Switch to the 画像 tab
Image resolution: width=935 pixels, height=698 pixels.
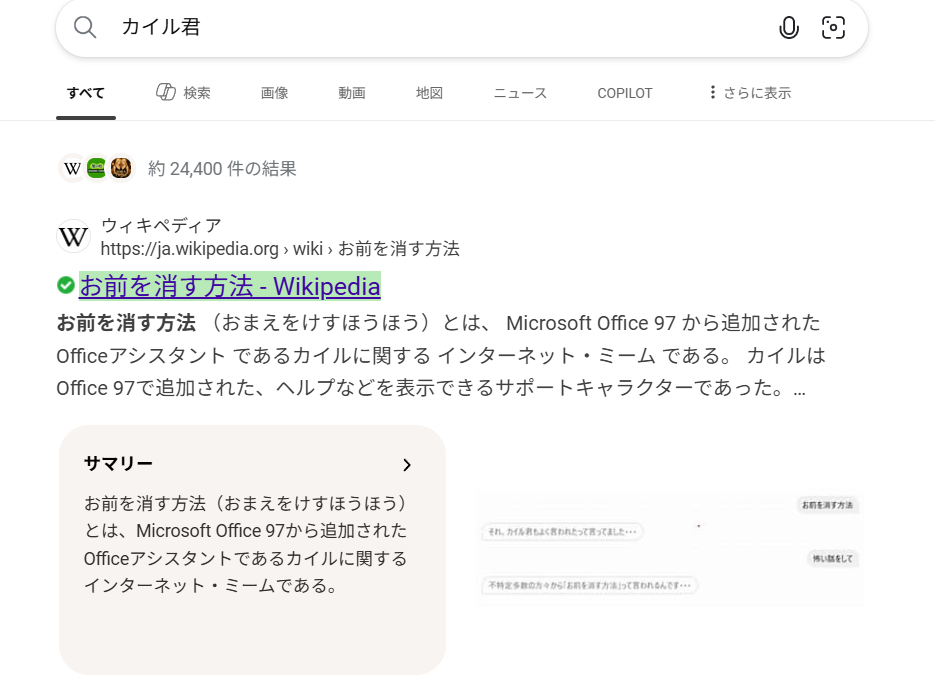(x=274, y=93)
